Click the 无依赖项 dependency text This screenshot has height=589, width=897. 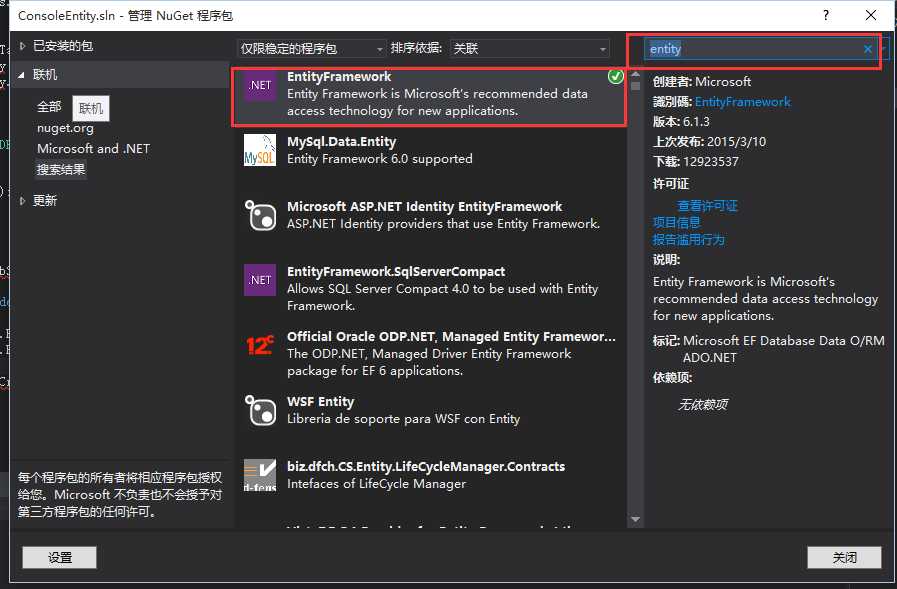coord(702,405)
